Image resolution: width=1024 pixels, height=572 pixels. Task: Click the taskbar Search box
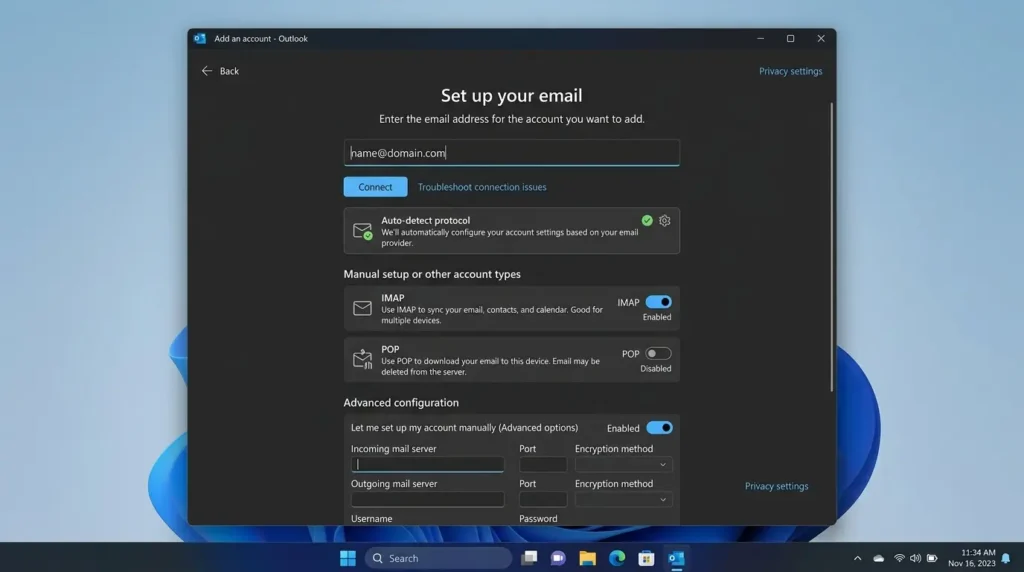[x=438, y=558]
